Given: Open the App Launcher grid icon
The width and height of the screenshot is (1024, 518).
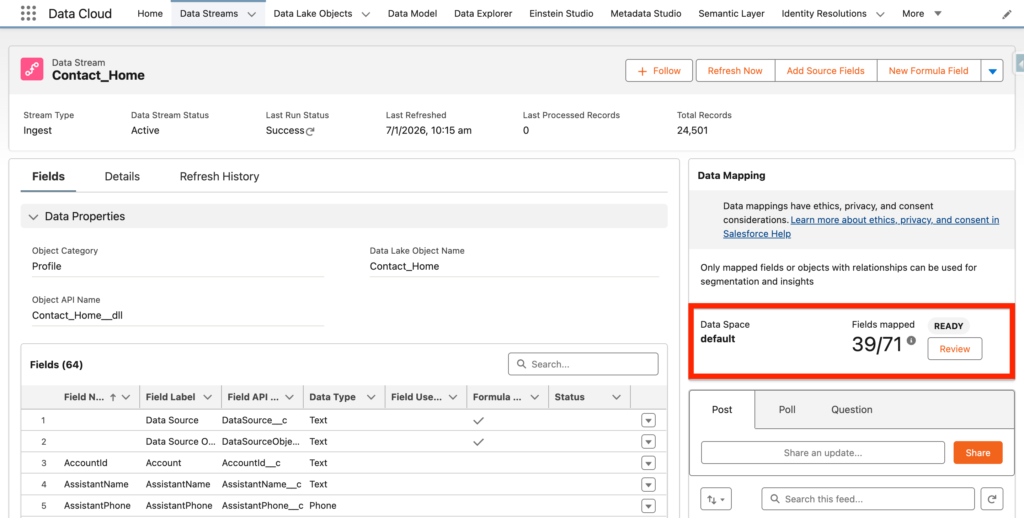Looking at the screenshot, I should point(28,14).
